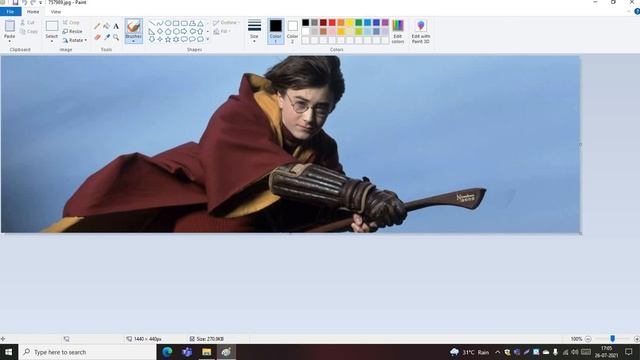This screenshot has height=360, width=640.
Task: Pick the five-point star shape
Action: coord(168,39)
